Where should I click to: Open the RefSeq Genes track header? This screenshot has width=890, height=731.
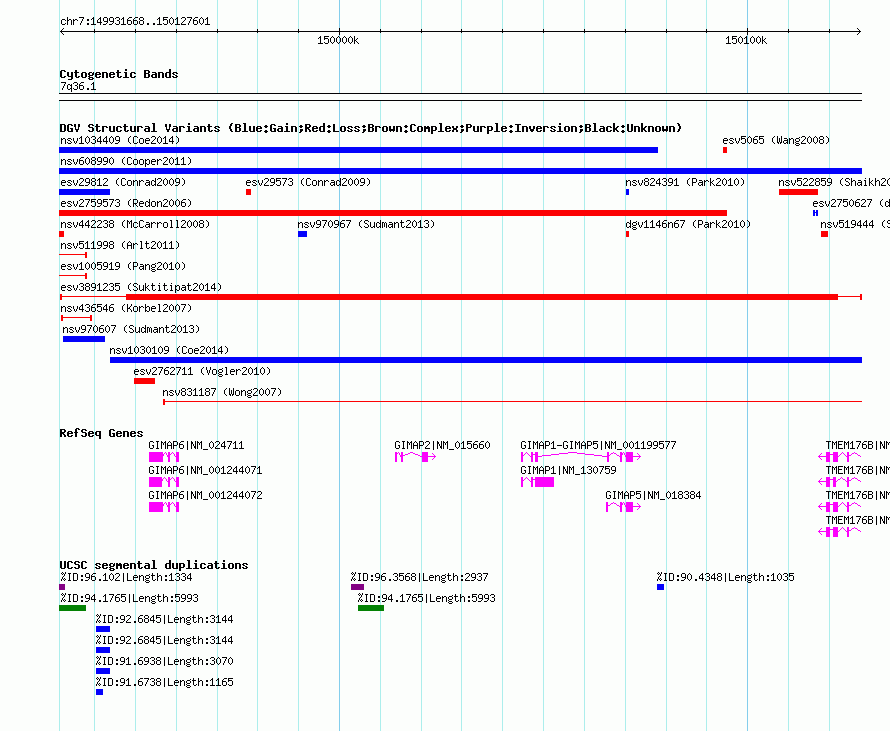(x=101, y=433)
